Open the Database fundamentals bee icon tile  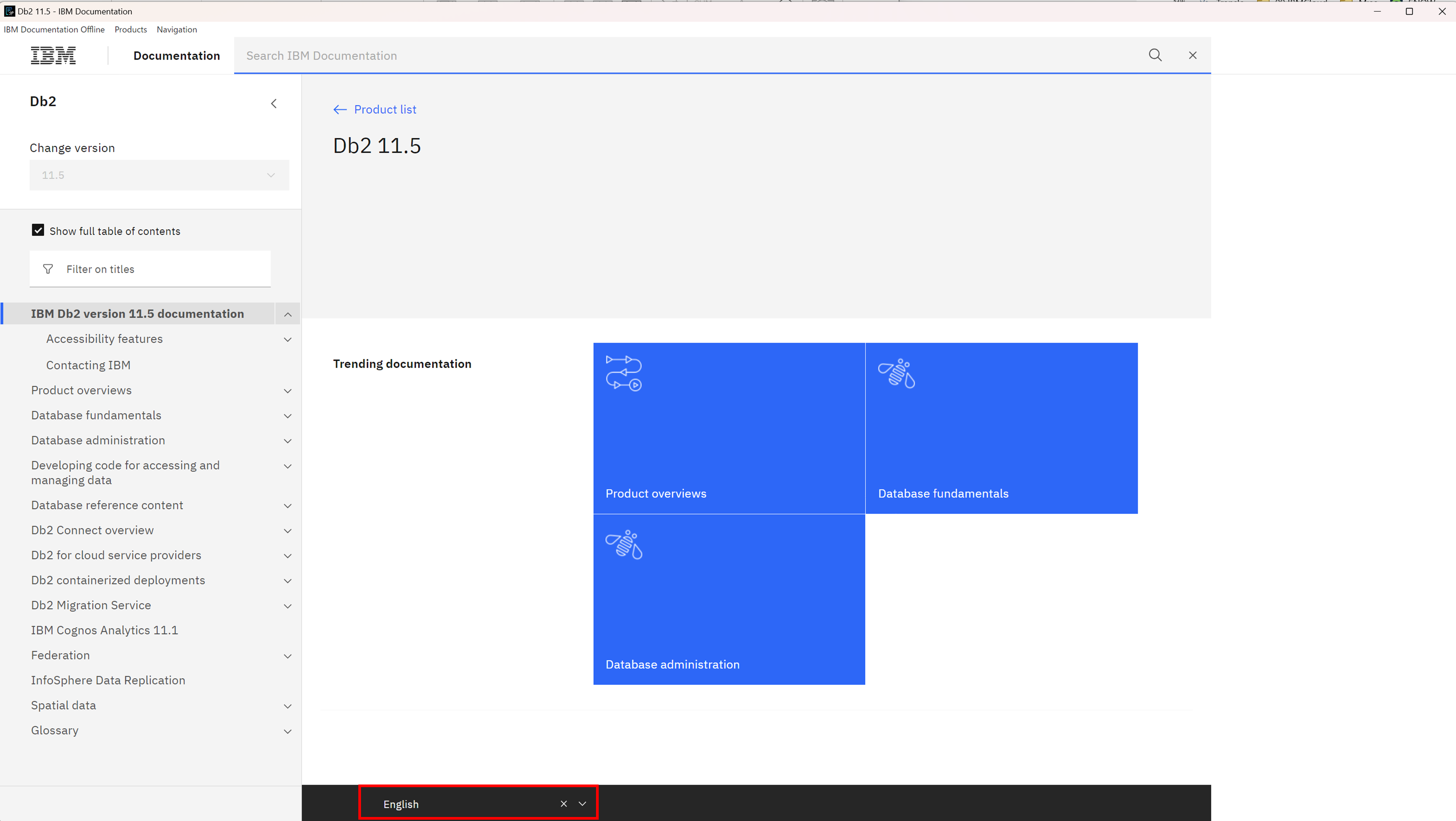coord(896,373)
